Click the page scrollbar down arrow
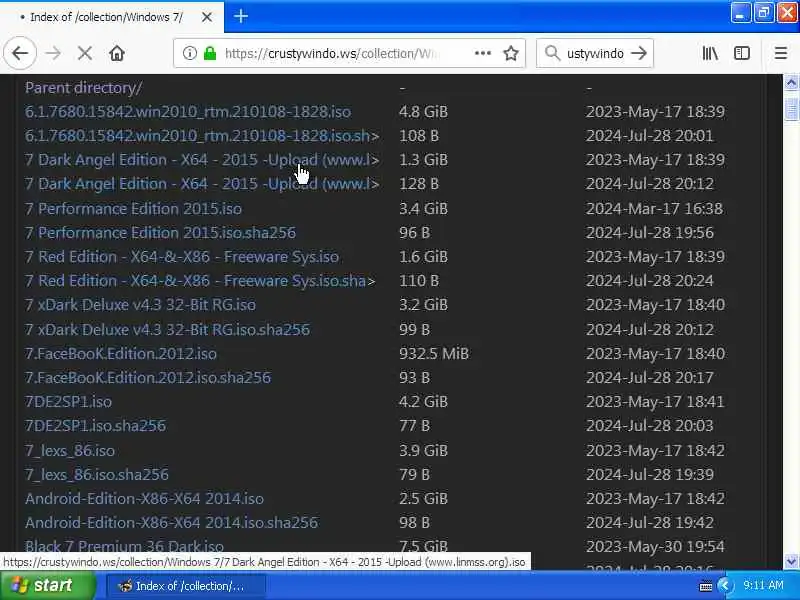 (x=791, y=562)
